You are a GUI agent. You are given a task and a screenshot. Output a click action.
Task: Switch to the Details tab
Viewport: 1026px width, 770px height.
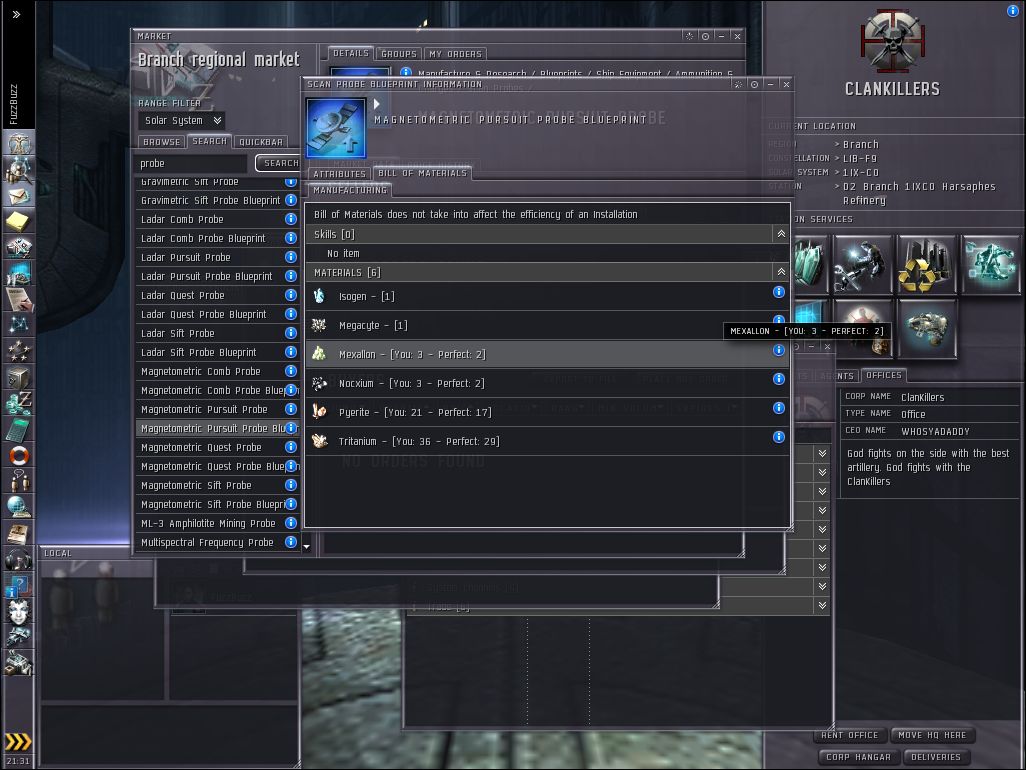click(351, 53)
